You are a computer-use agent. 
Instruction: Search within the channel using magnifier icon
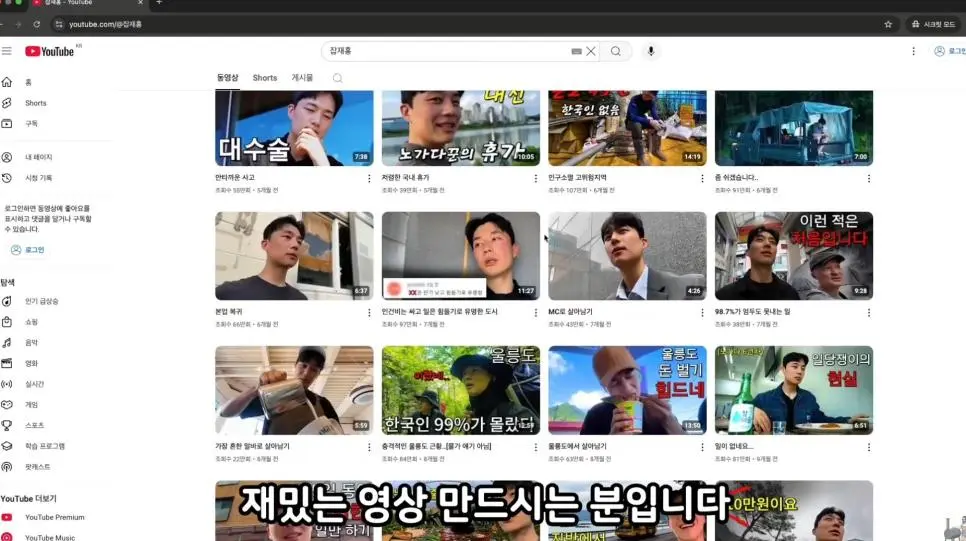pos(338,78)
